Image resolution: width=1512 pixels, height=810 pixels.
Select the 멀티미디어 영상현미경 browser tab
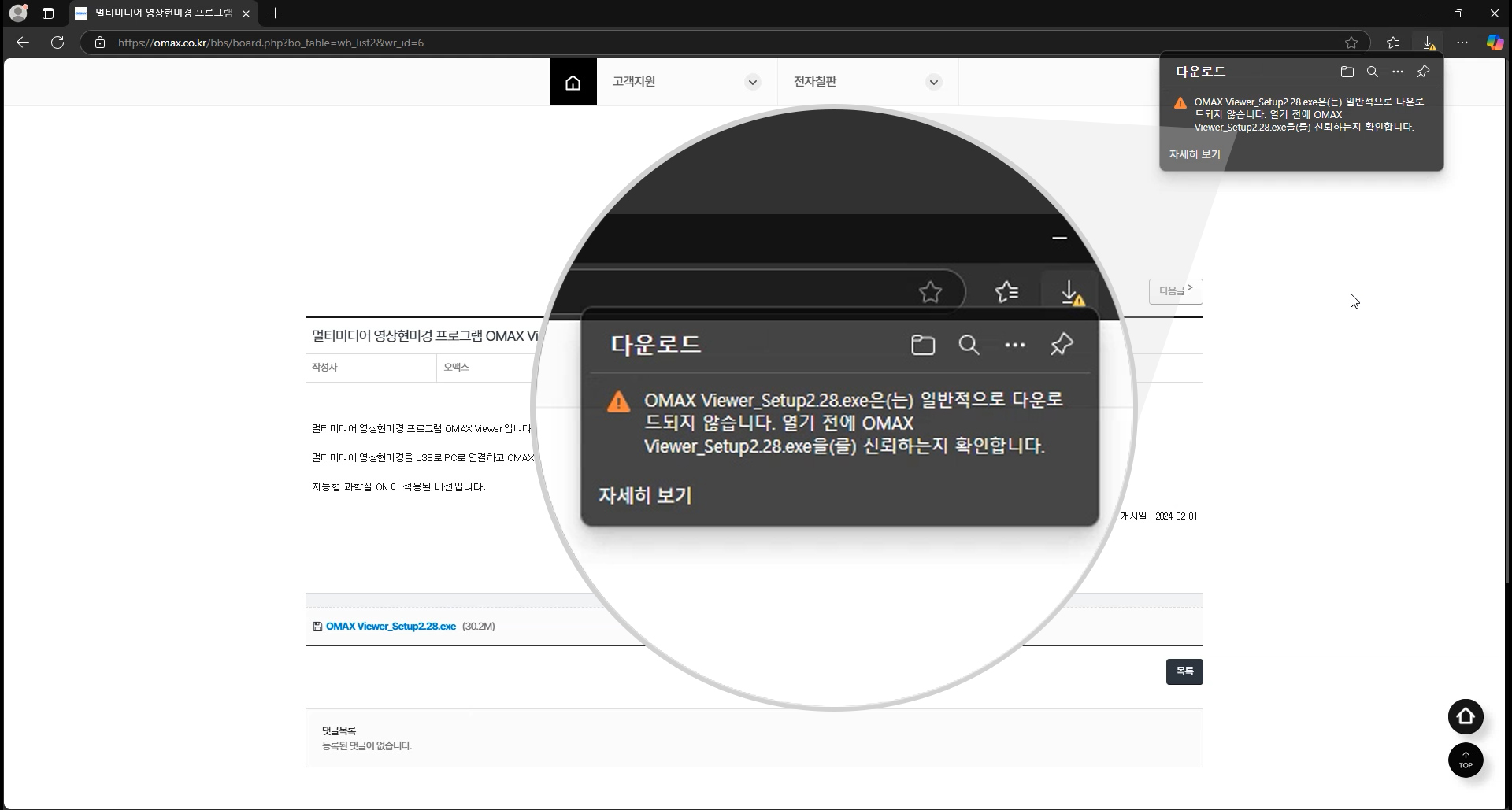(x=161, y=13)
